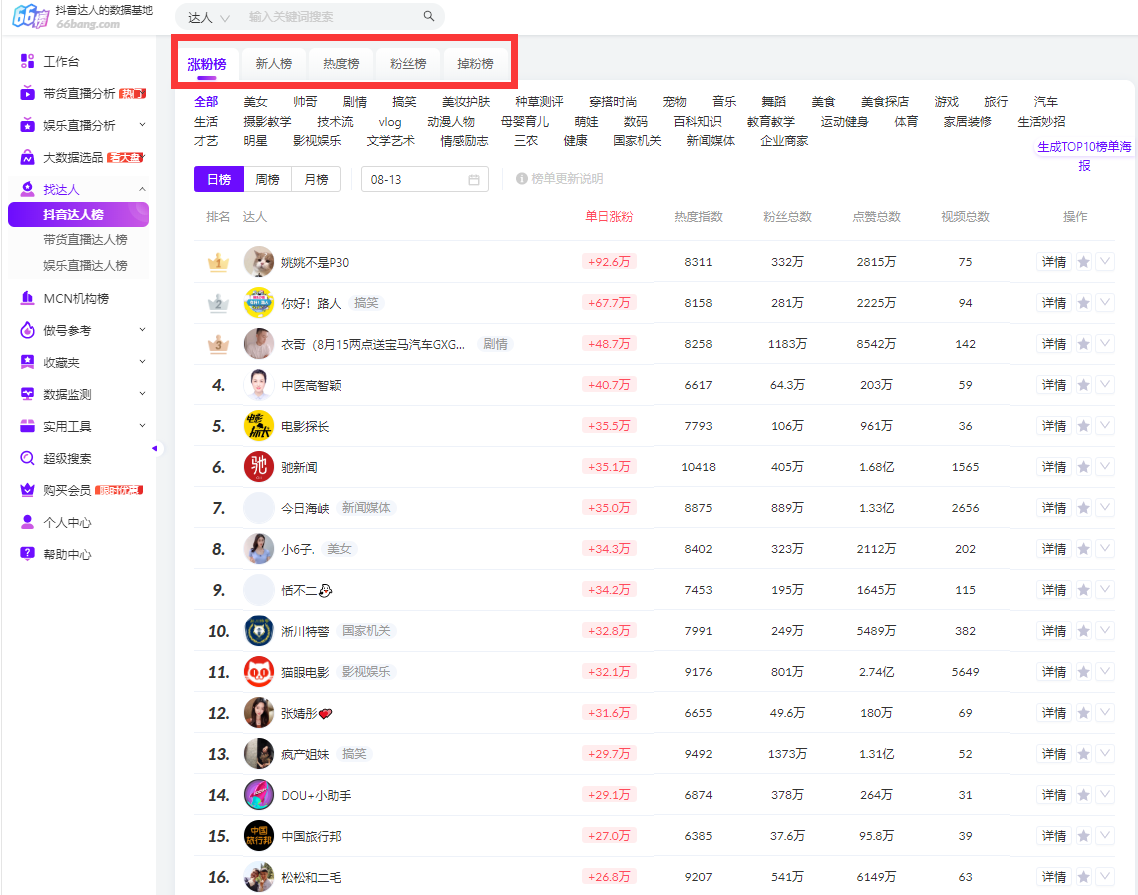Open 带货直播分析 in the sidebar

coord(78,94)
